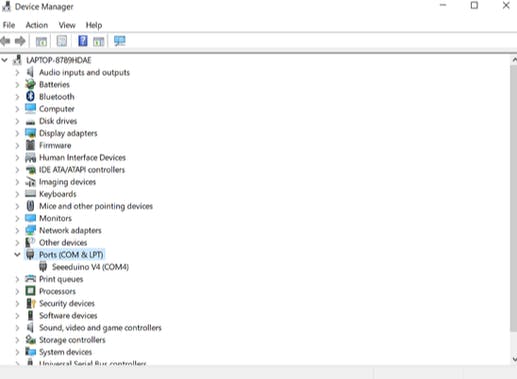This screenshot has height=379, width=517.
Task: Click the vertical scrollbar thumb
Action: (x=513, y=198)
